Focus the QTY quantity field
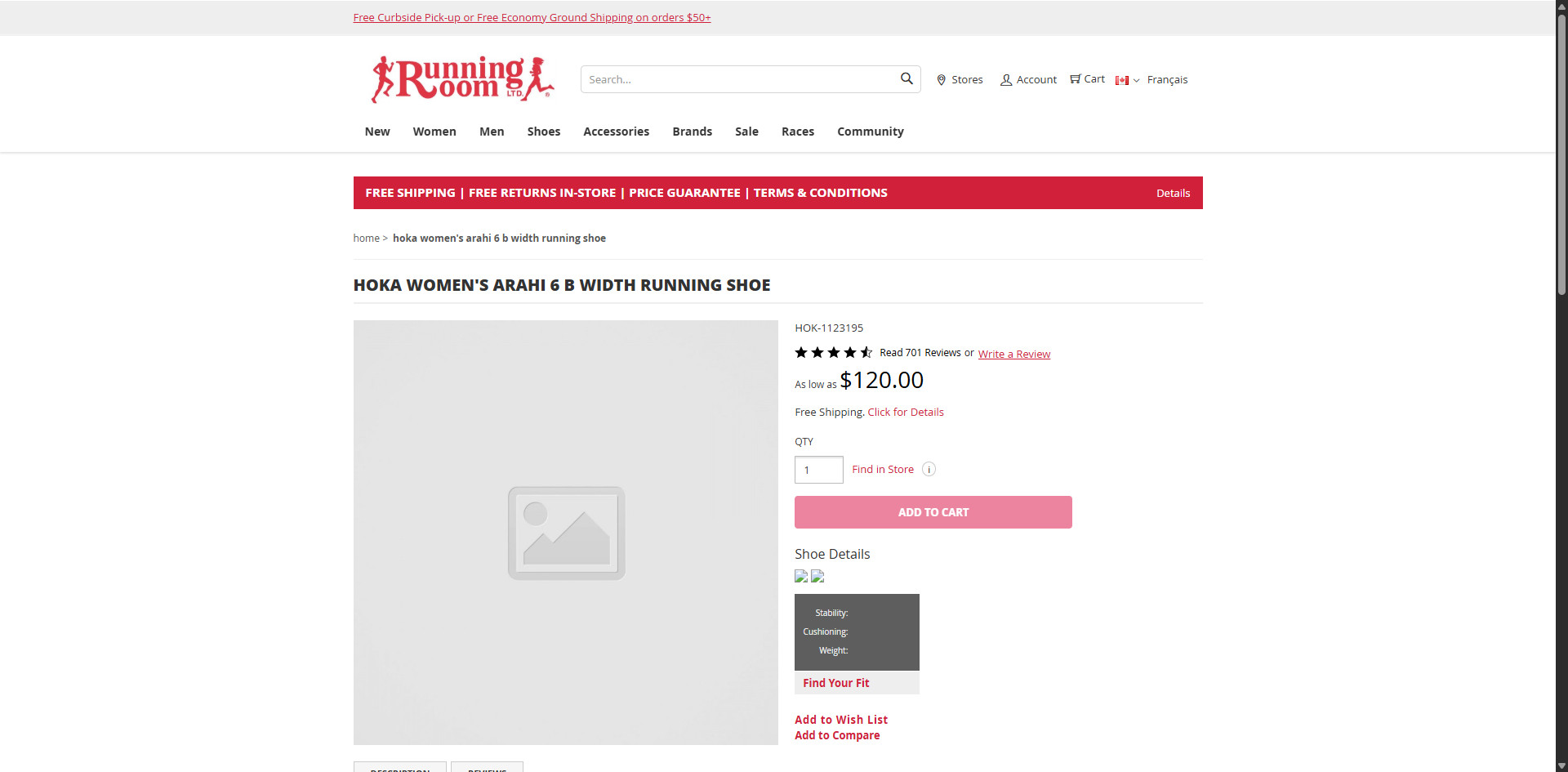This screenshot has width=1568, height=772. [x=819, y=470]
